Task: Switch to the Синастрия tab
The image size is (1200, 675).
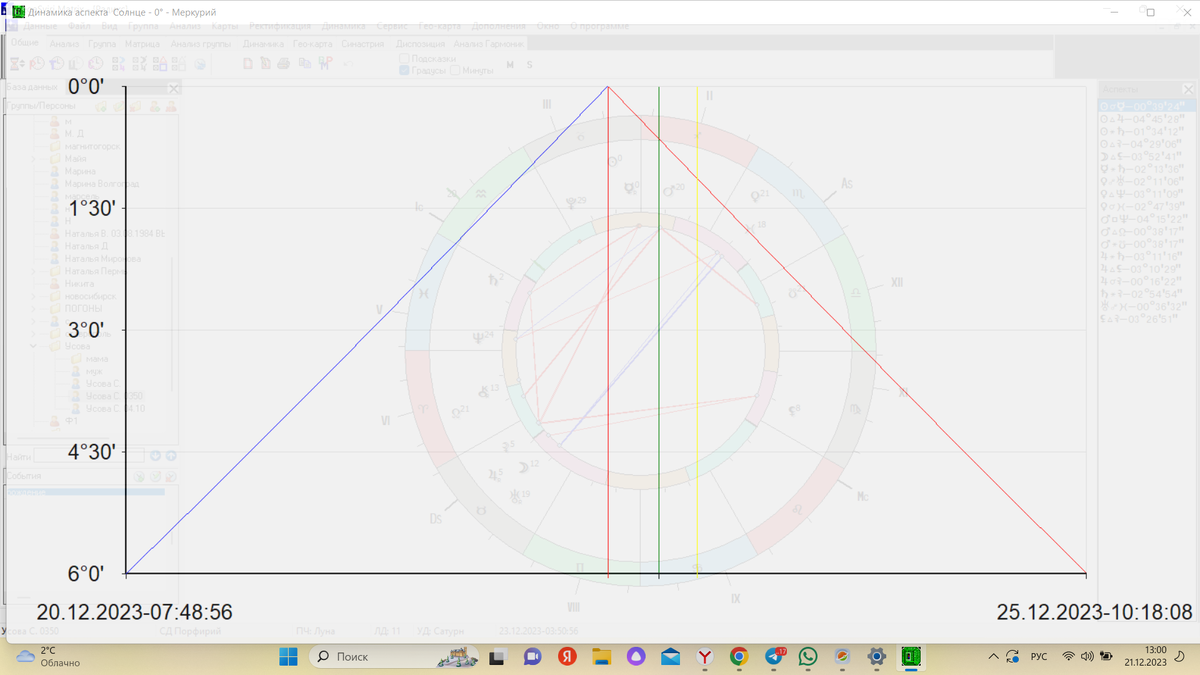Action: (x=362, y=44)
